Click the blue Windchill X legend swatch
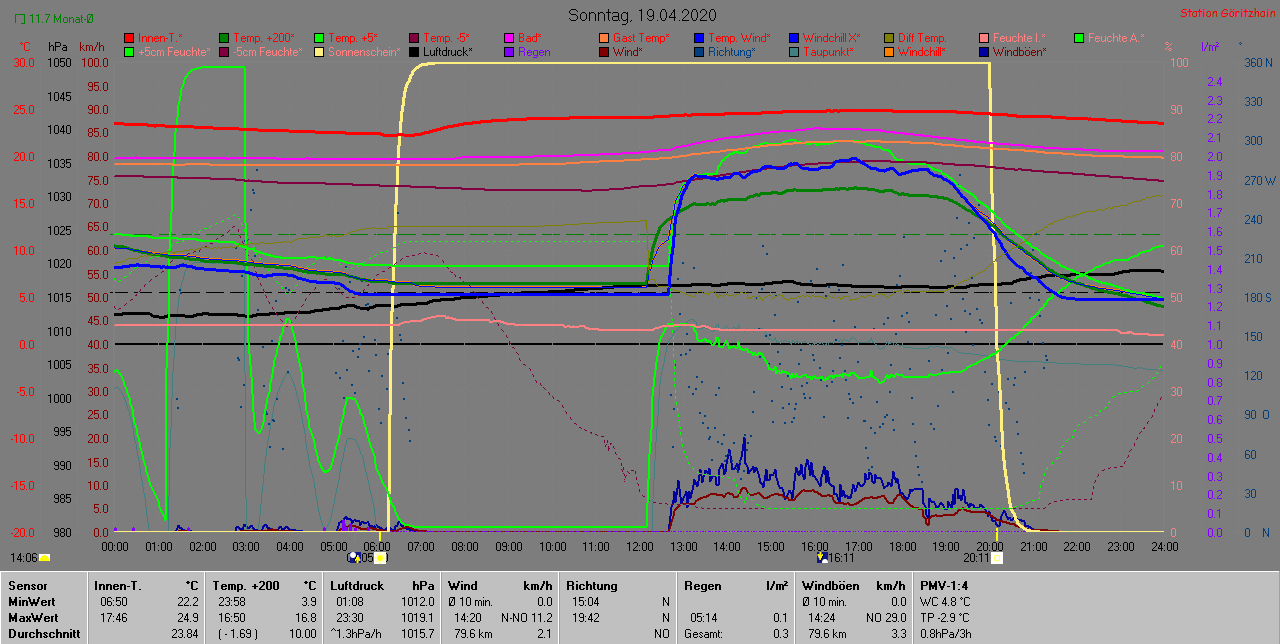Viewport: 1280px width, 644px height. pos(794,38)
